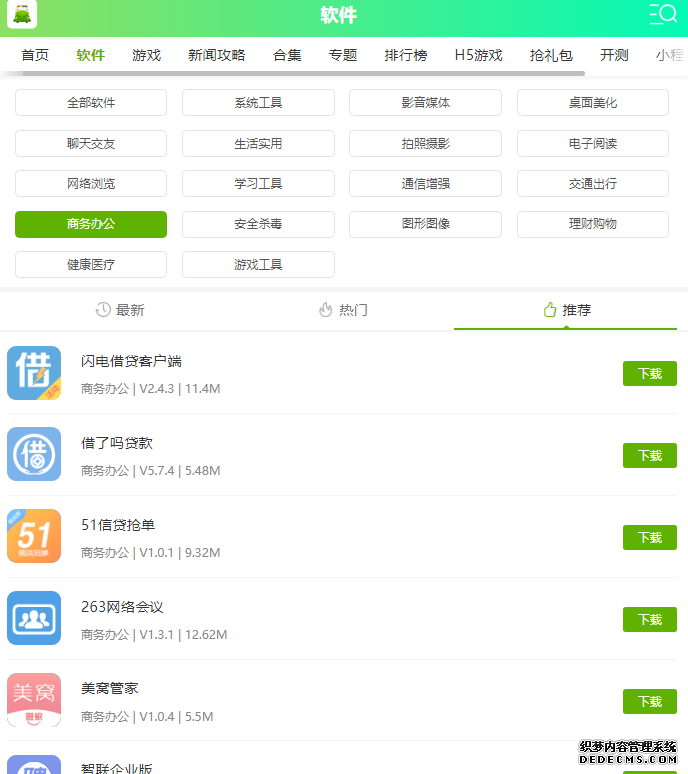Select the 游戏工具 category
Screen dimensions: 688x774
click(x=258, y=265)
